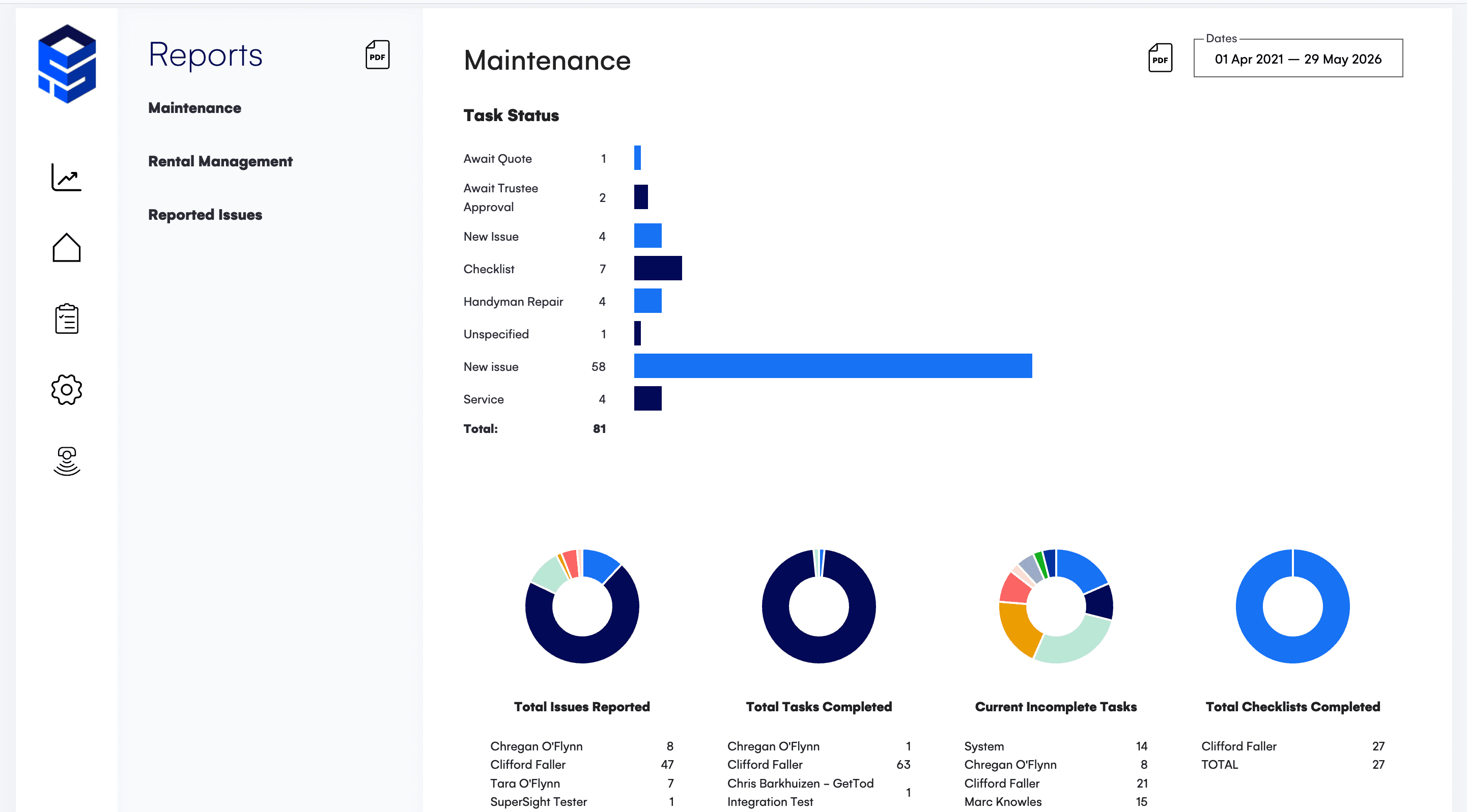Click the 'Total:' row in Task Status
1467x812 pixels.
click(534, 429)
